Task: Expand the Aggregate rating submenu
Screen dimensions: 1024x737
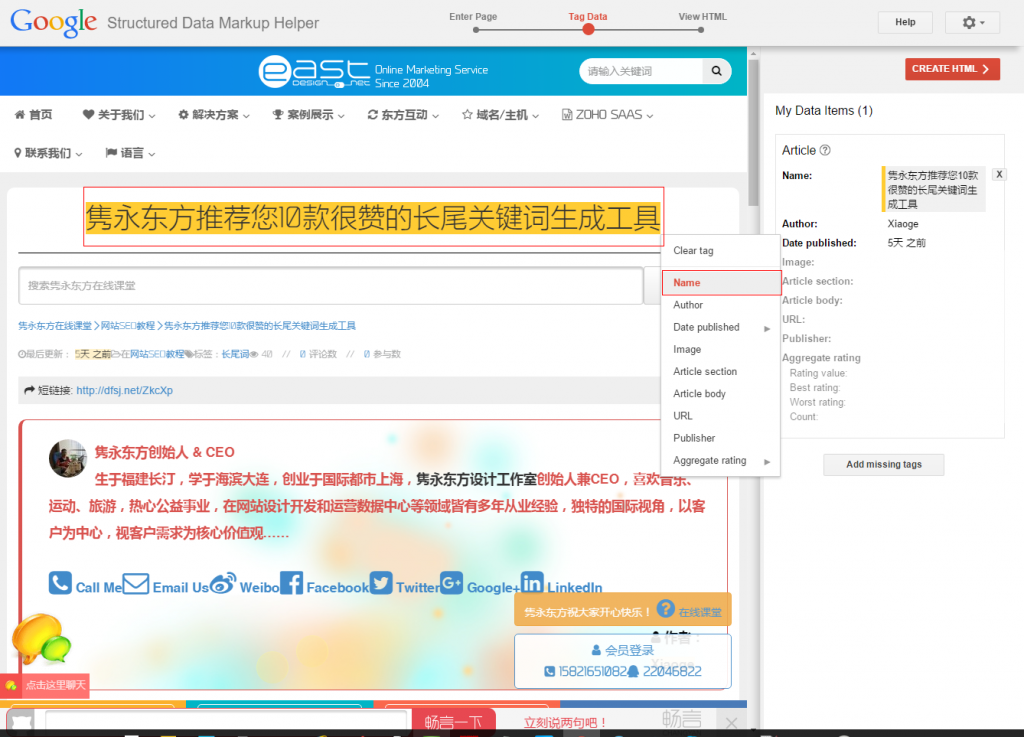Action: click(x=722, y=461)
